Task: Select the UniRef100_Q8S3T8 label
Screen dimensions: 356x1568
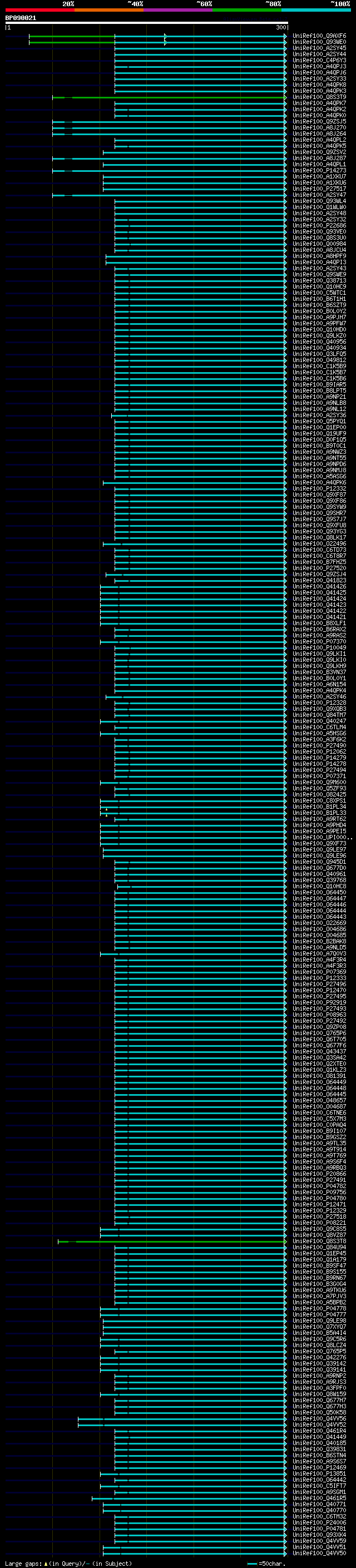Action: 319,1241
